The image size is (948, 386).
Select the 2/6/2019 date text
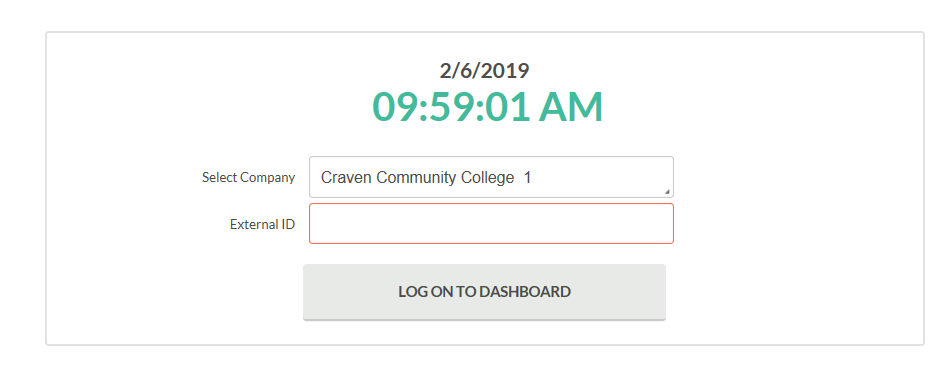click(484, 71)
